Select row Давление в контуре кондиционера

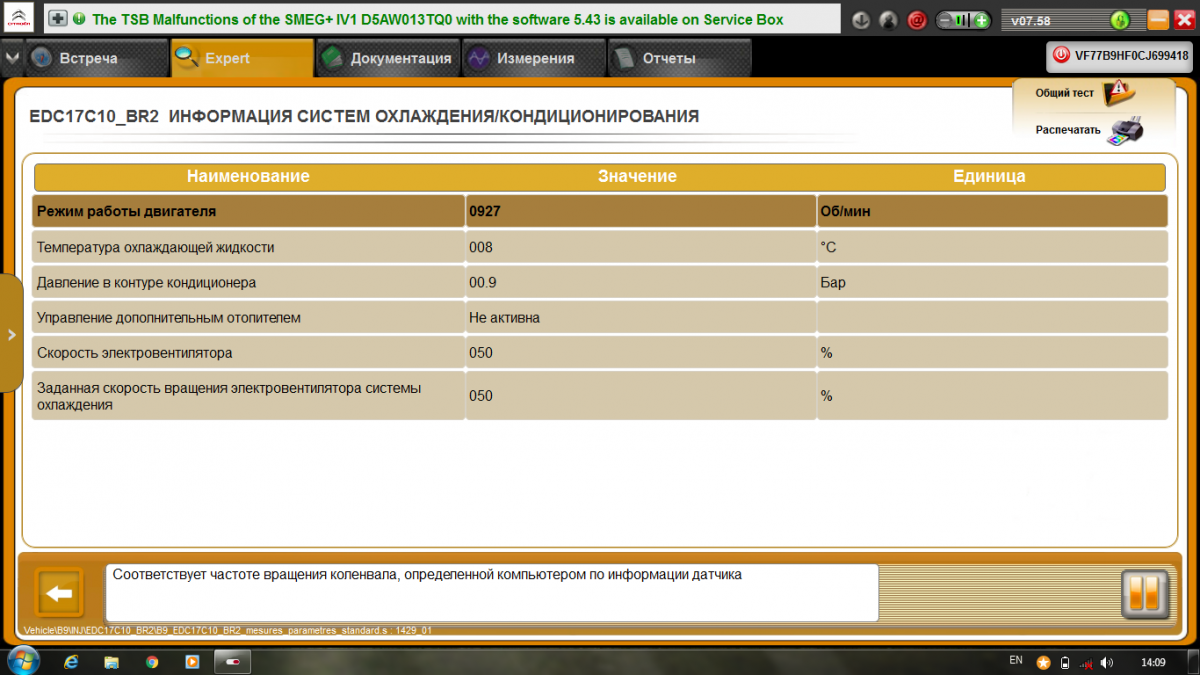click(599, 283)
